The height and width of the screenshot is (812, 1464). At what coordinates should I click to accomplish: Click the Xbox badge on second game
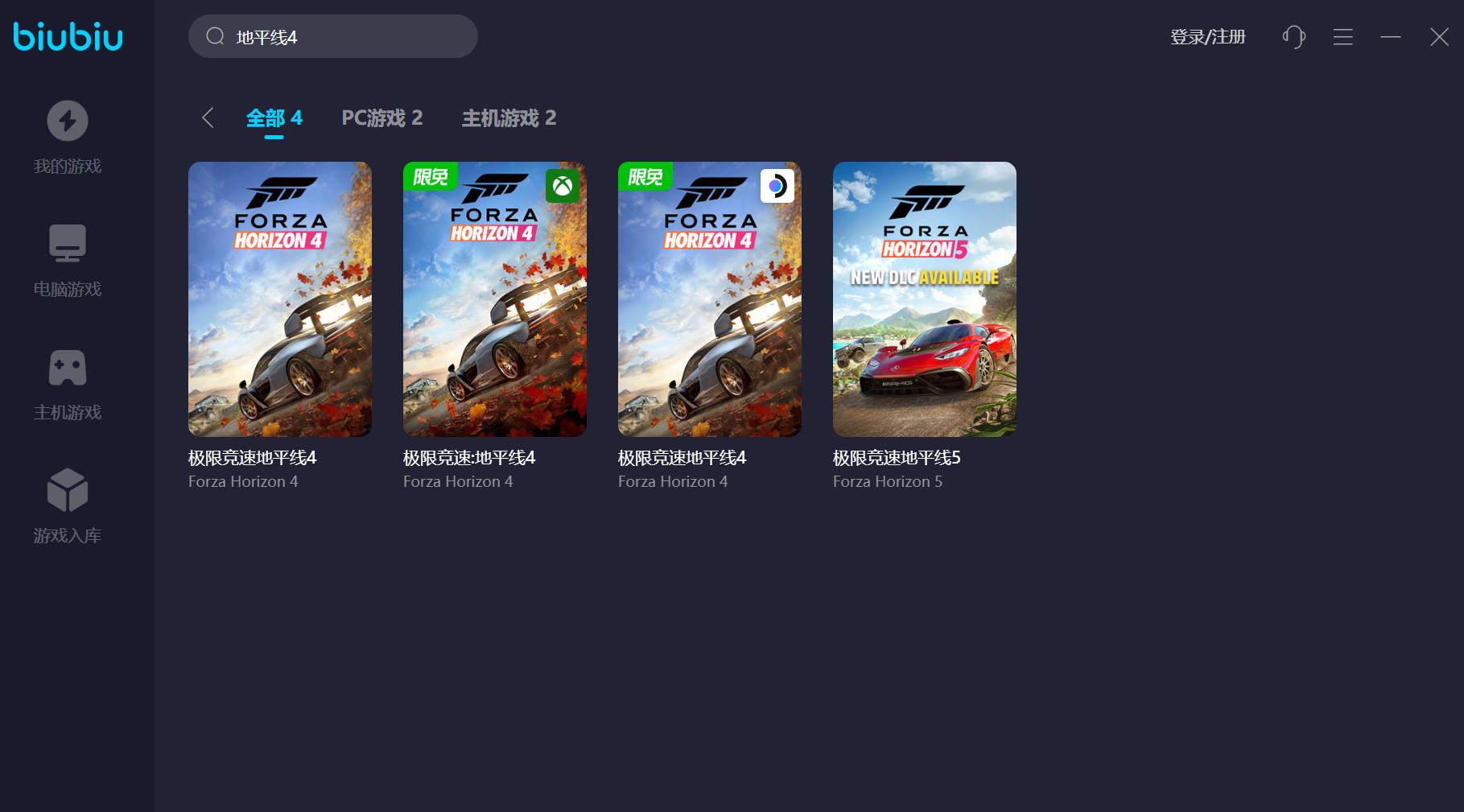(x=563, y=187)
